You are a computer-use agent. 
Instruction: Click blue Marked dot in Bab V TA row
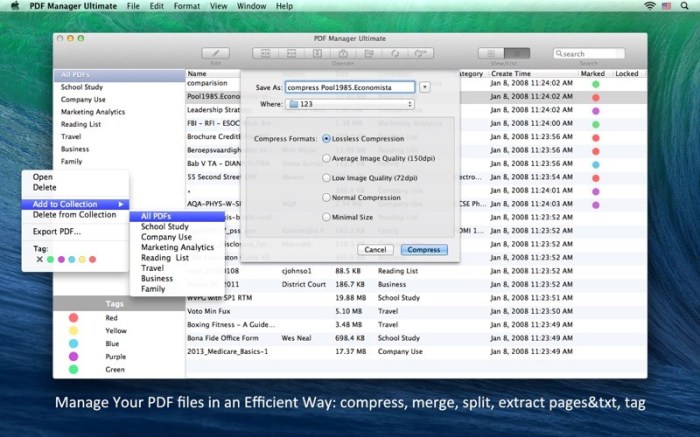[x=596, y=164]
